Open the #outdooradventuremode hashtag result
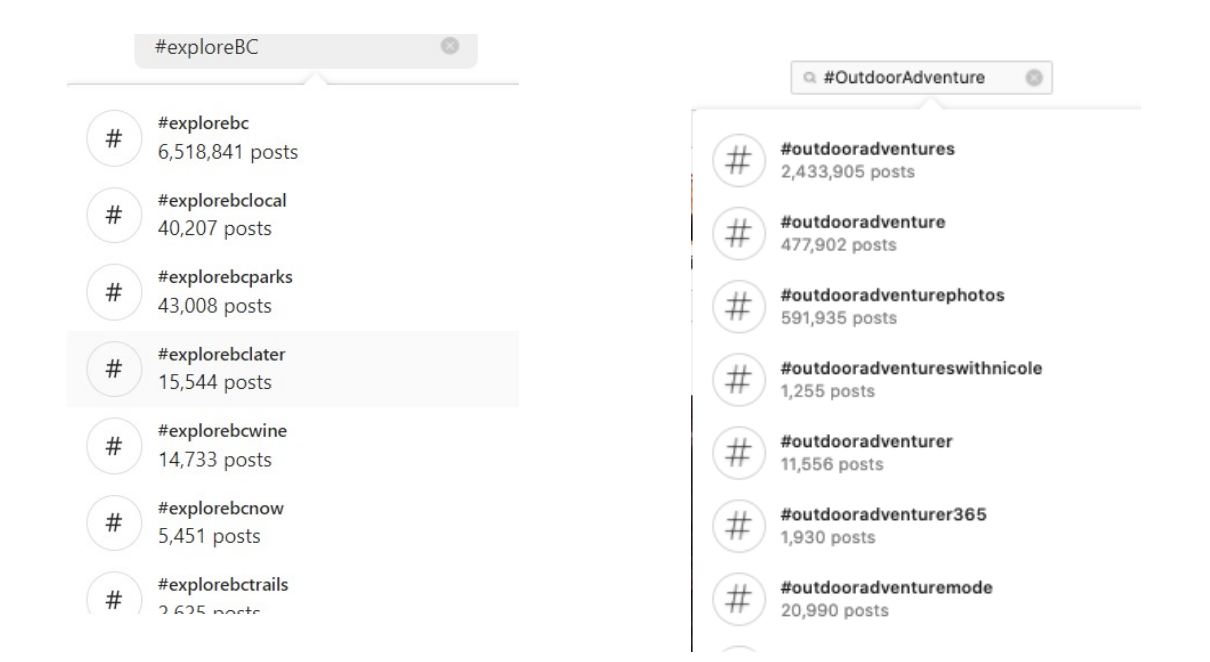Image resolution: width=1210 pixels, height=662 pixels. 885,598
